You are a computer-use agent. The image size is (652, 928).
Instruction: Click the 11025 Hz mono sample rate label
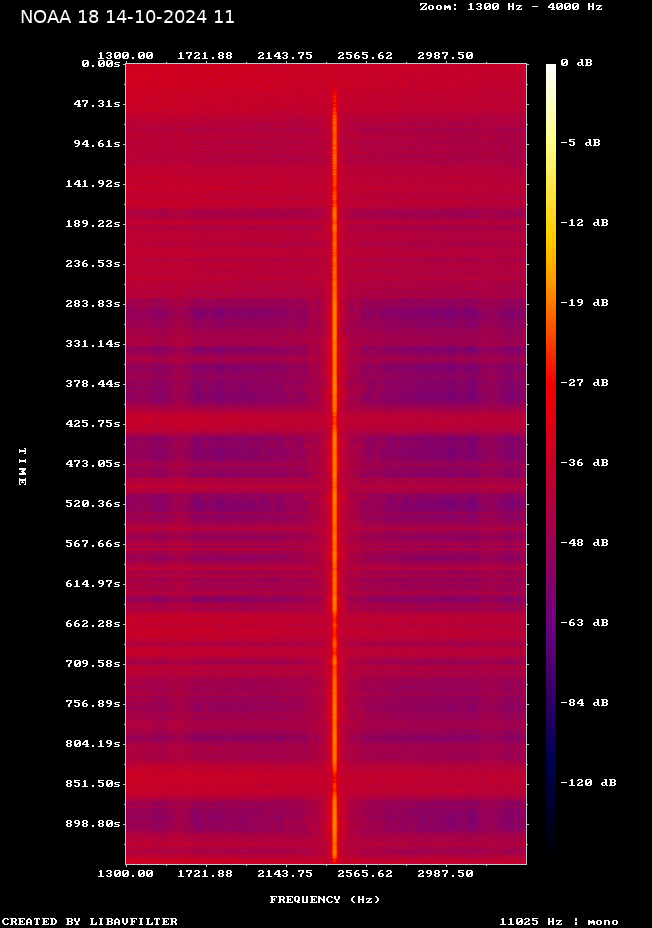558,921
